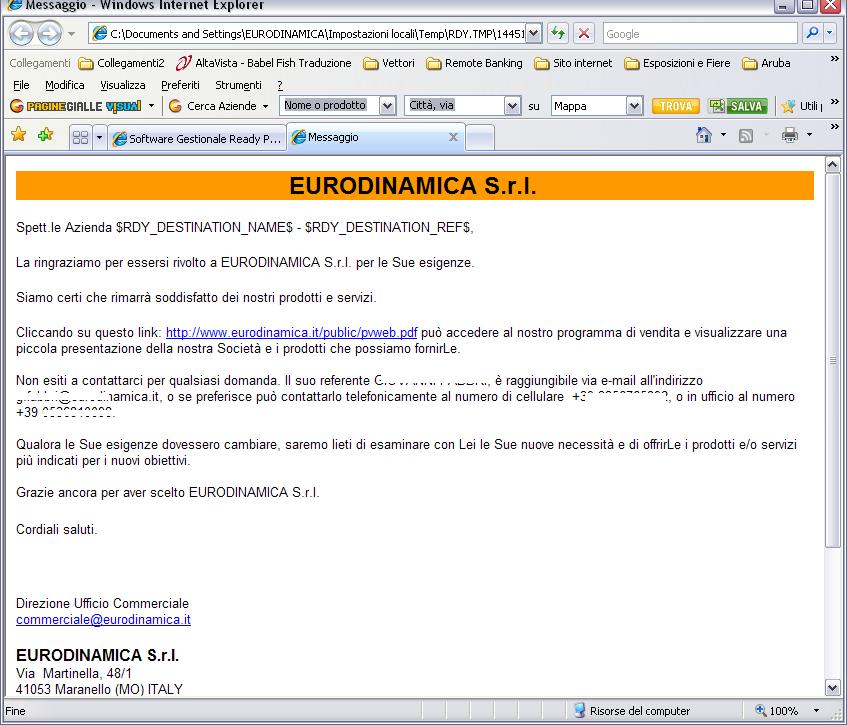Viewport: 847px width, 725px height.
Task: Expand the Nome o prodotto dropdown
Action: click(387, 105)
